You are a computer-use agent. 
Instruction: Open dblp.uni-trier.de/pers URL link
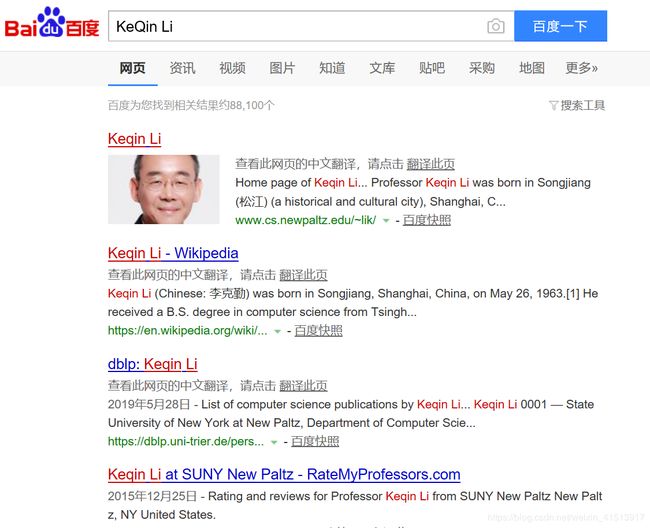coord(186,441)
